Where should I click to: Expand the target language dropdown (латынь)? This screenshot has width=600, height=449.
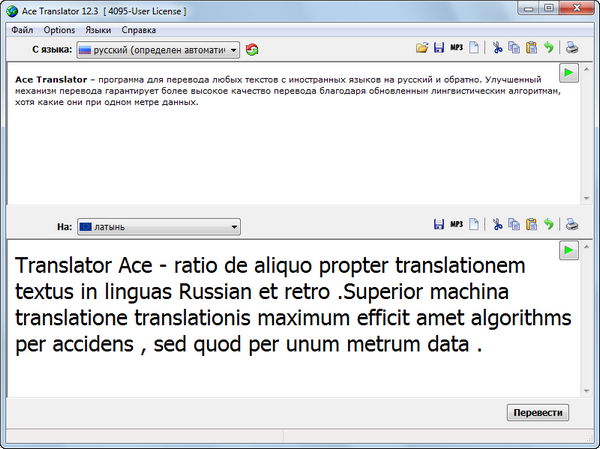tap(158, 227)
